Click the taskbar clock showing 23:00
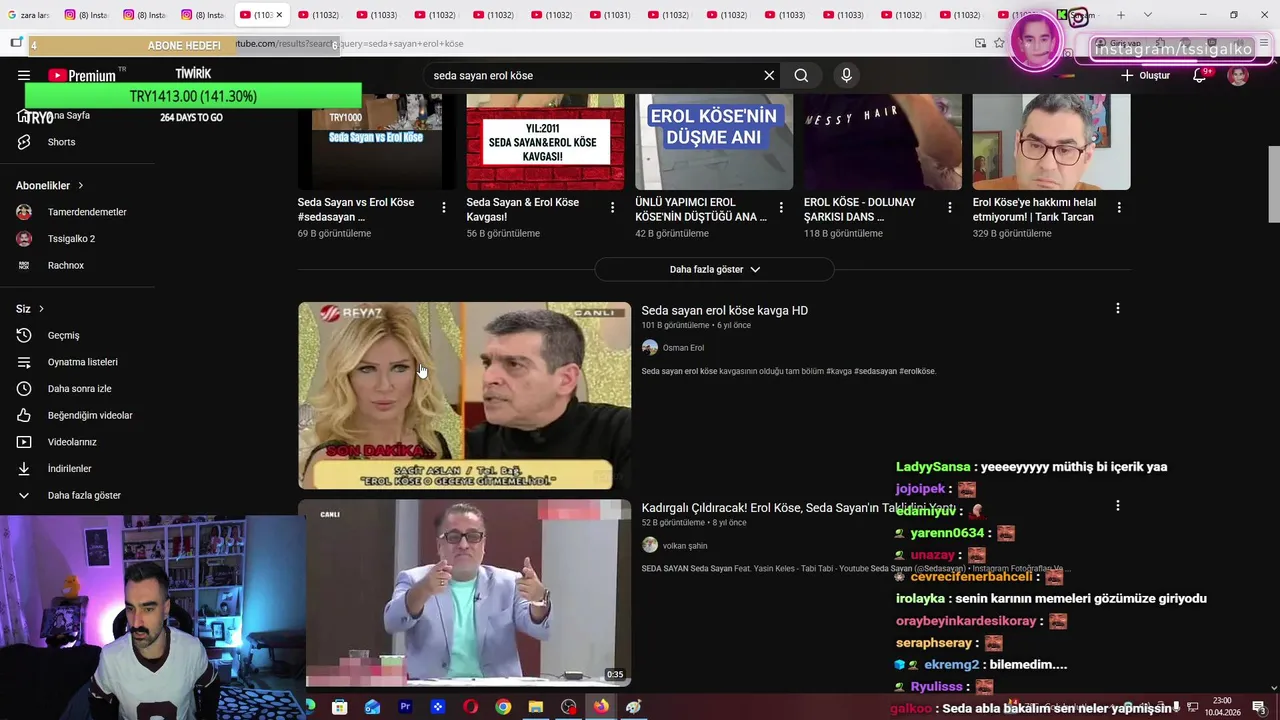This screenshot has height=720, width=1280. click(x=1222, y=707)
